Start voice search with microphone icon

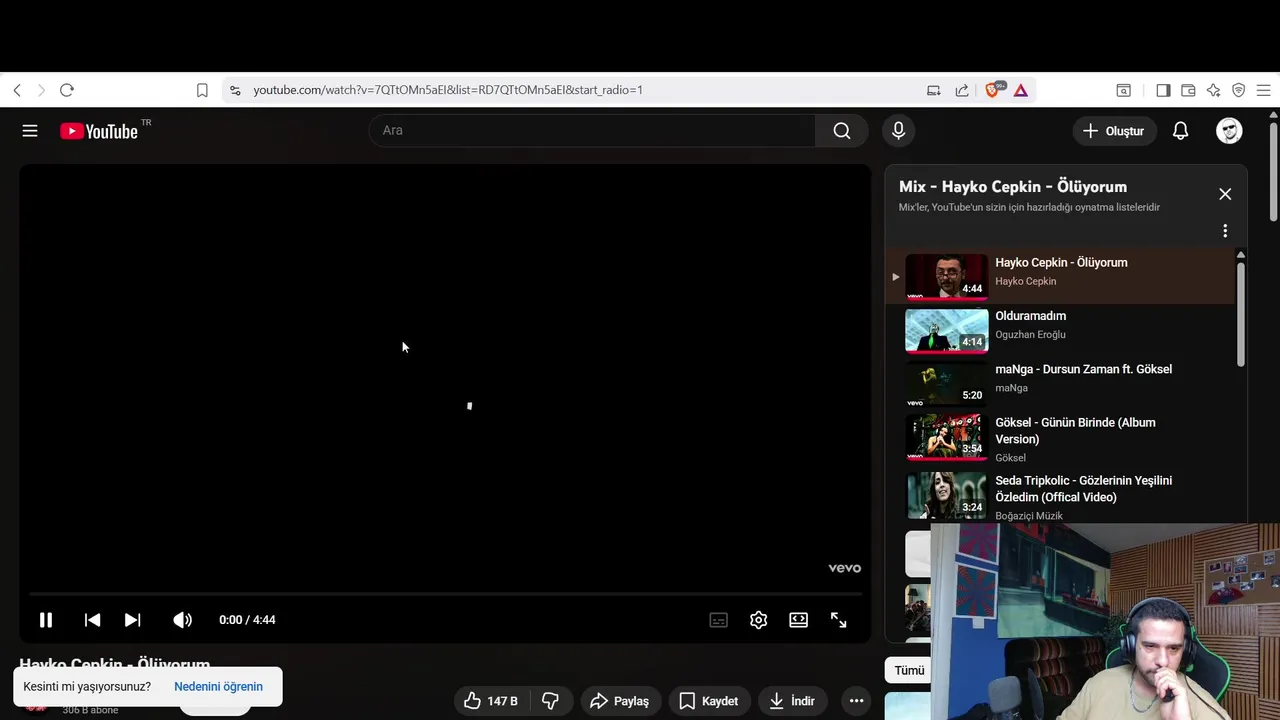898,131
